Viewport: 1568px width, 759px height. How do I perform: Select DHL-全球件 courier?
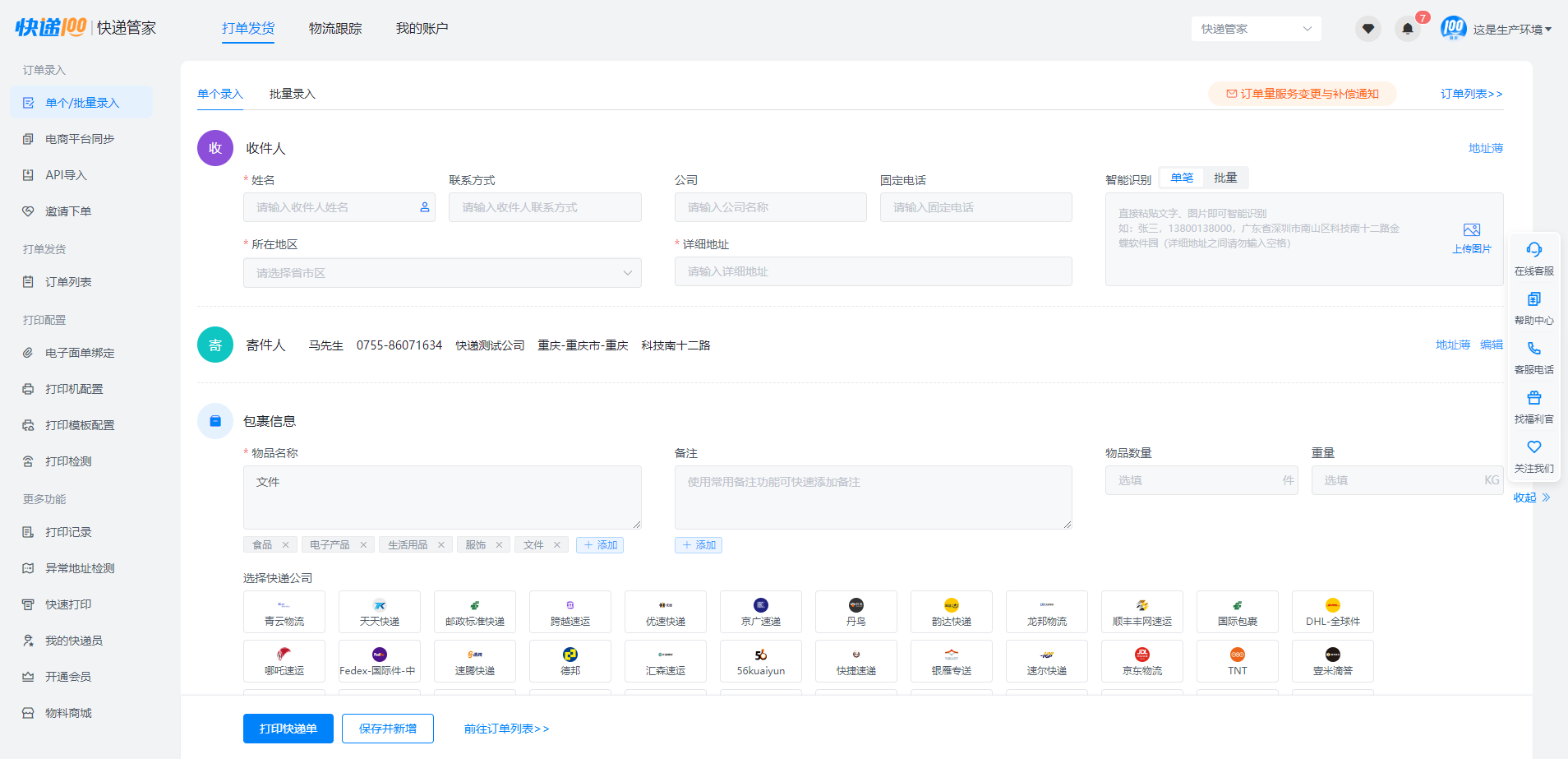point(1333,612)
